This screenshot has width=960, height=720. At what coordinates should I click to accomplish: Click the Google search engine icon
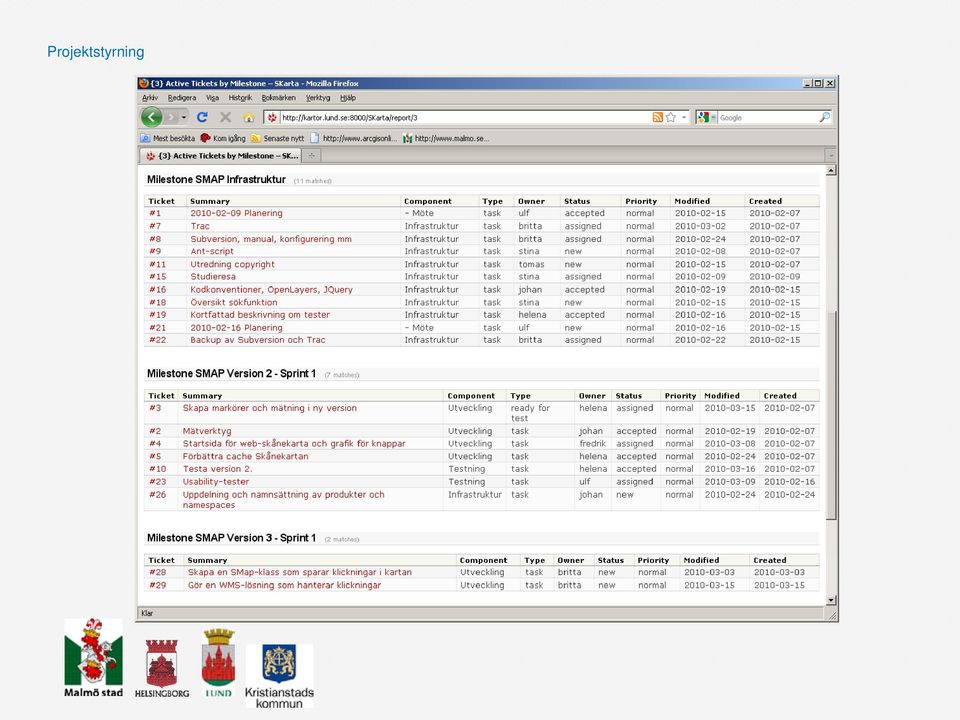[x=703, y=117]
